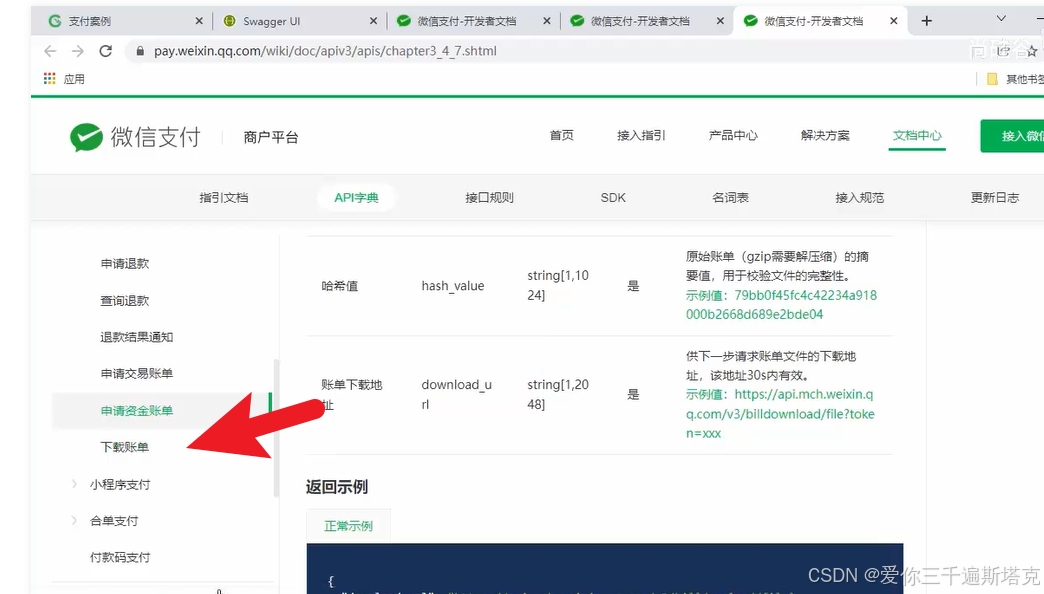Screen dimensions: 1044x594
Task: Expand the 合单支付 chevron
Action: coord(74,520)
